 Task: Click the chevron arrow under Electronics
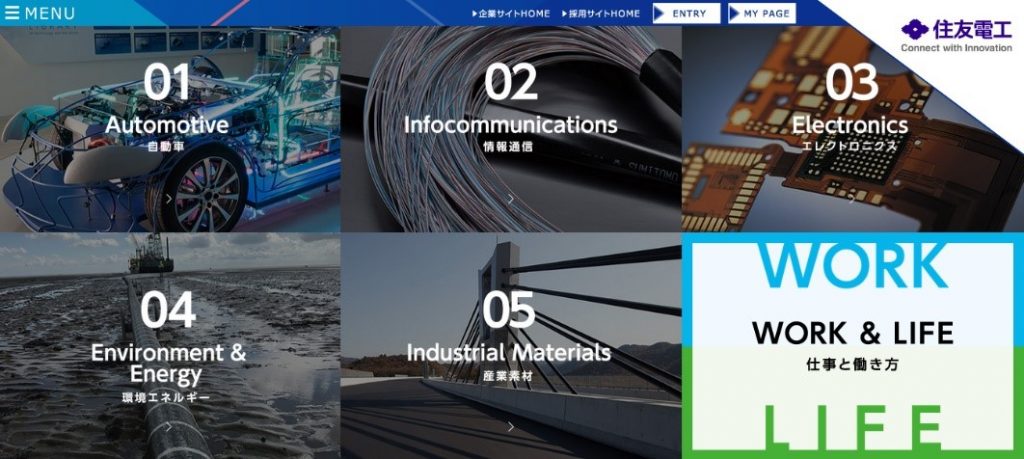(x=852, y=199)
